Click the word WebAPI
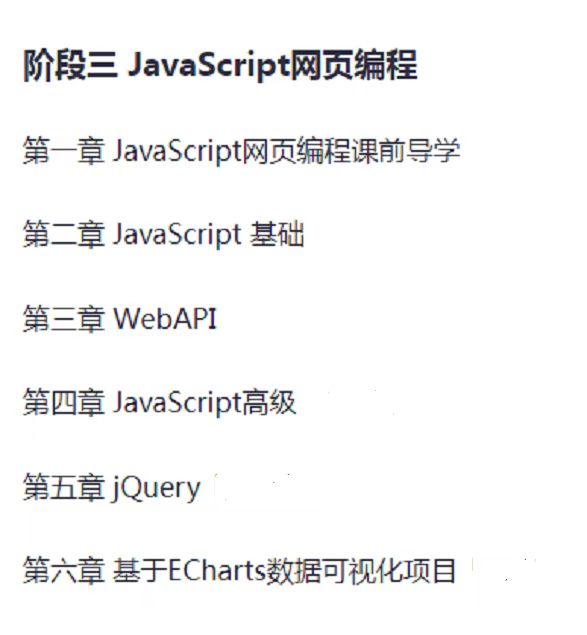Viewport: 587px width, 635px height. [165, 319]
